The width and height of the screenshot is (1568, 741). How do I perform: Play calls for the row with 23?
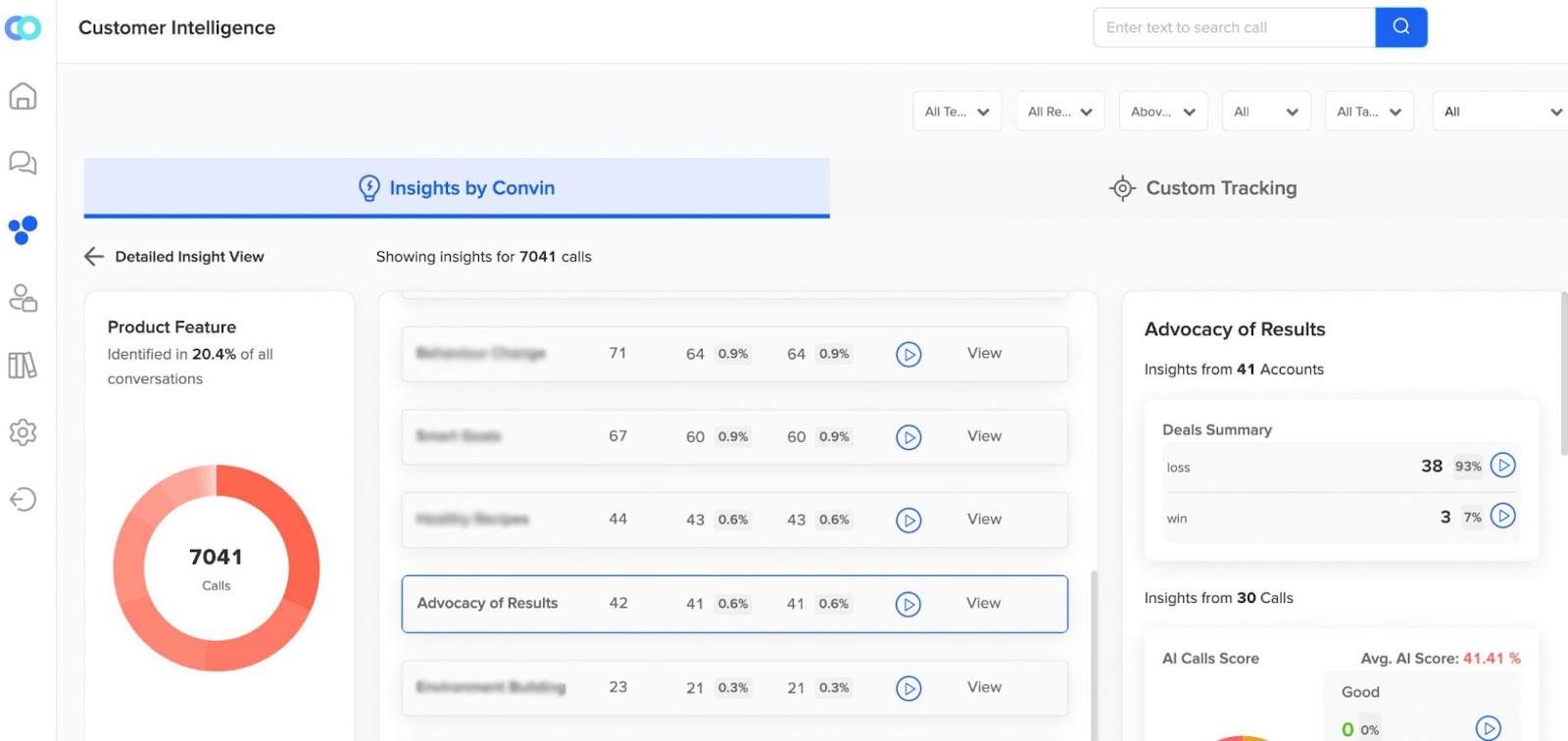click(908, 688)
